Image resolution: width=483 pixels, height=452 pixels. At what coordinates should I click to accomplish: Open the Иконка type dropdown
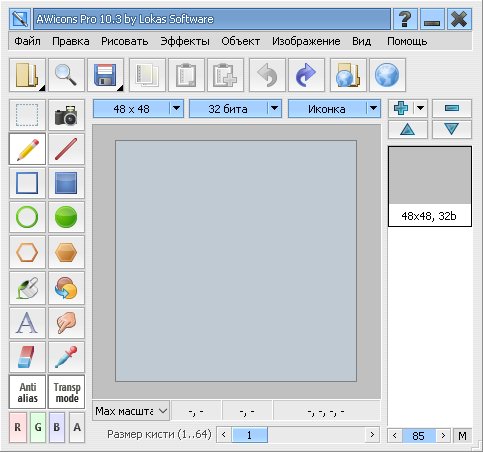pos(334,109)
